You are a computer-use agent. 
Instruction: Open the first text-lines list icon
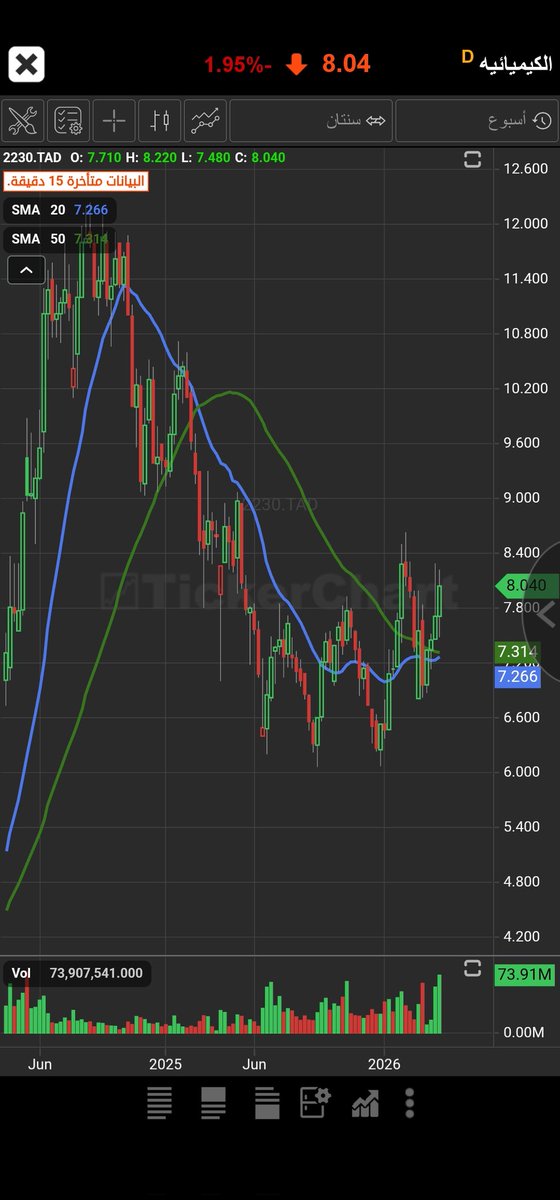[160, 1103]
